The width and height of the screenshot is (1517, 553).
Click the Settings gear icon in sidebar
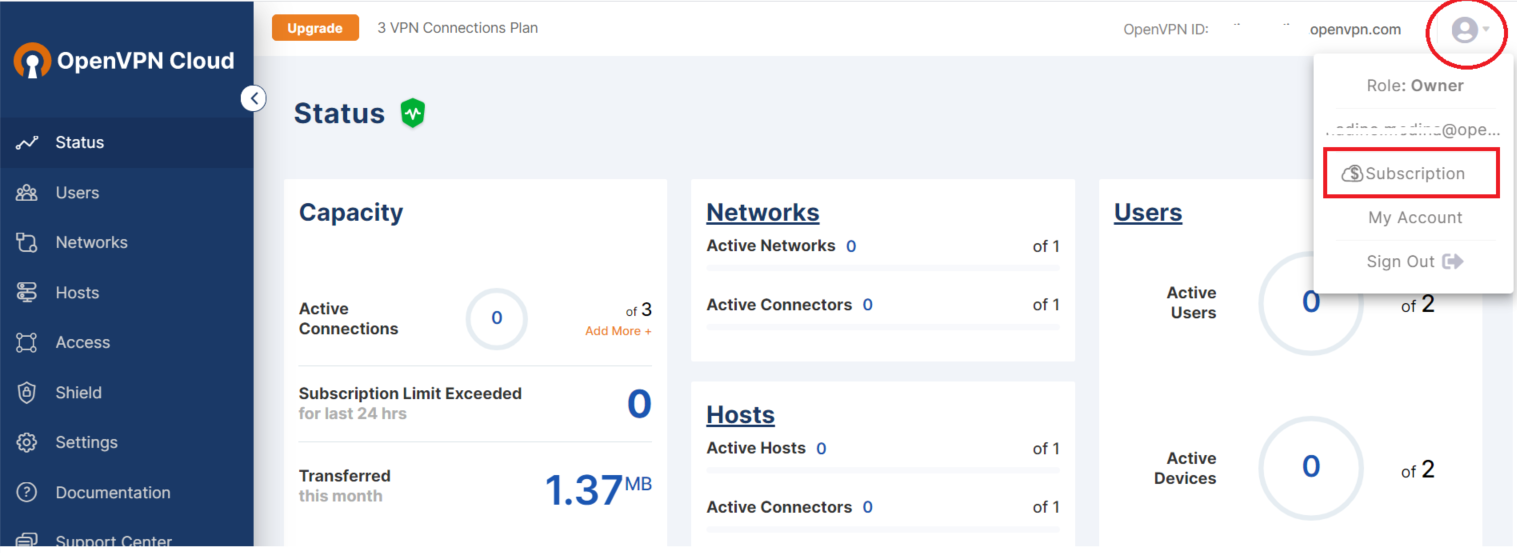tap(27, 442)
